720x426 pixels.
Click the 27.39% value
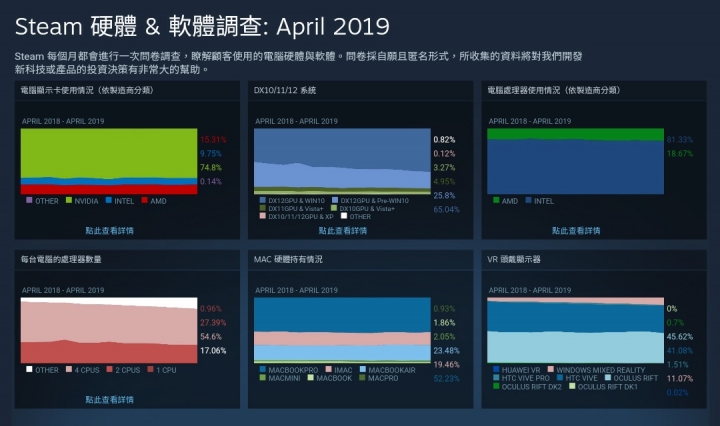click(213, 322)
